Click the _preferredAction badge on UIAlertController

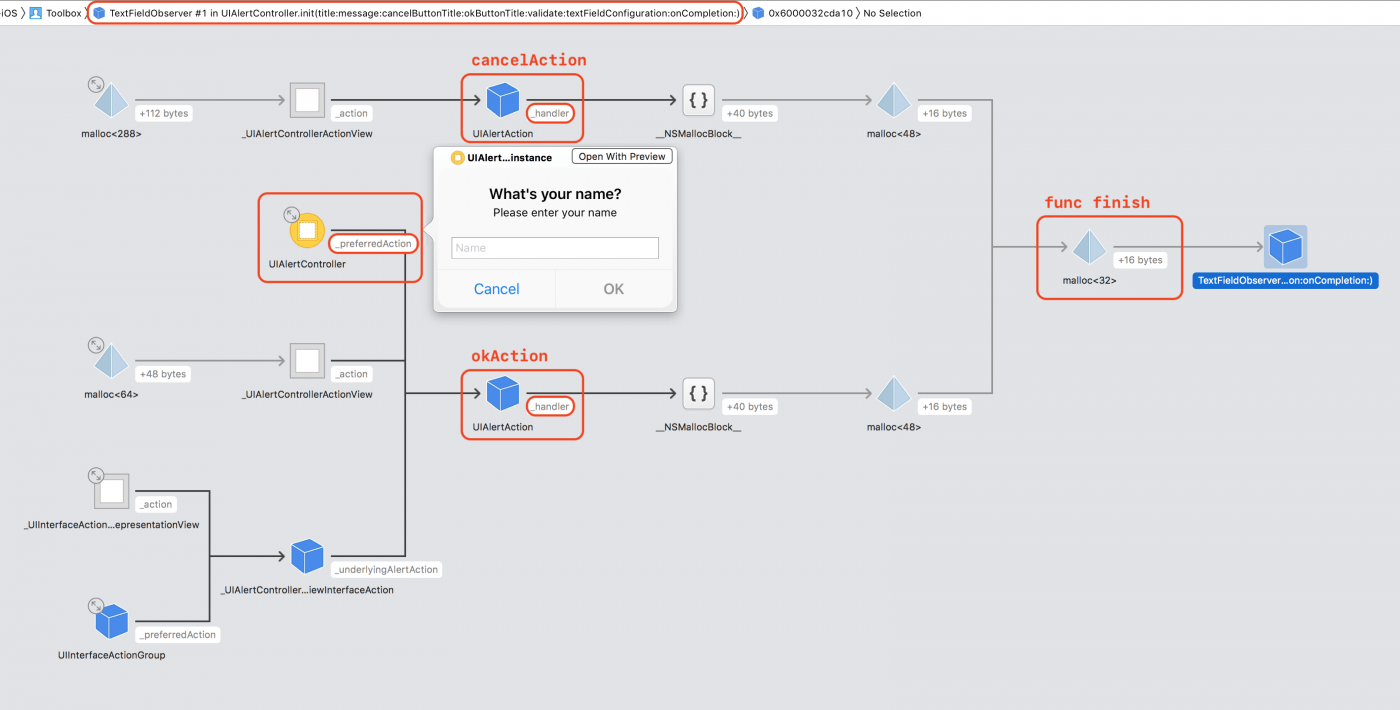[372, 243]
